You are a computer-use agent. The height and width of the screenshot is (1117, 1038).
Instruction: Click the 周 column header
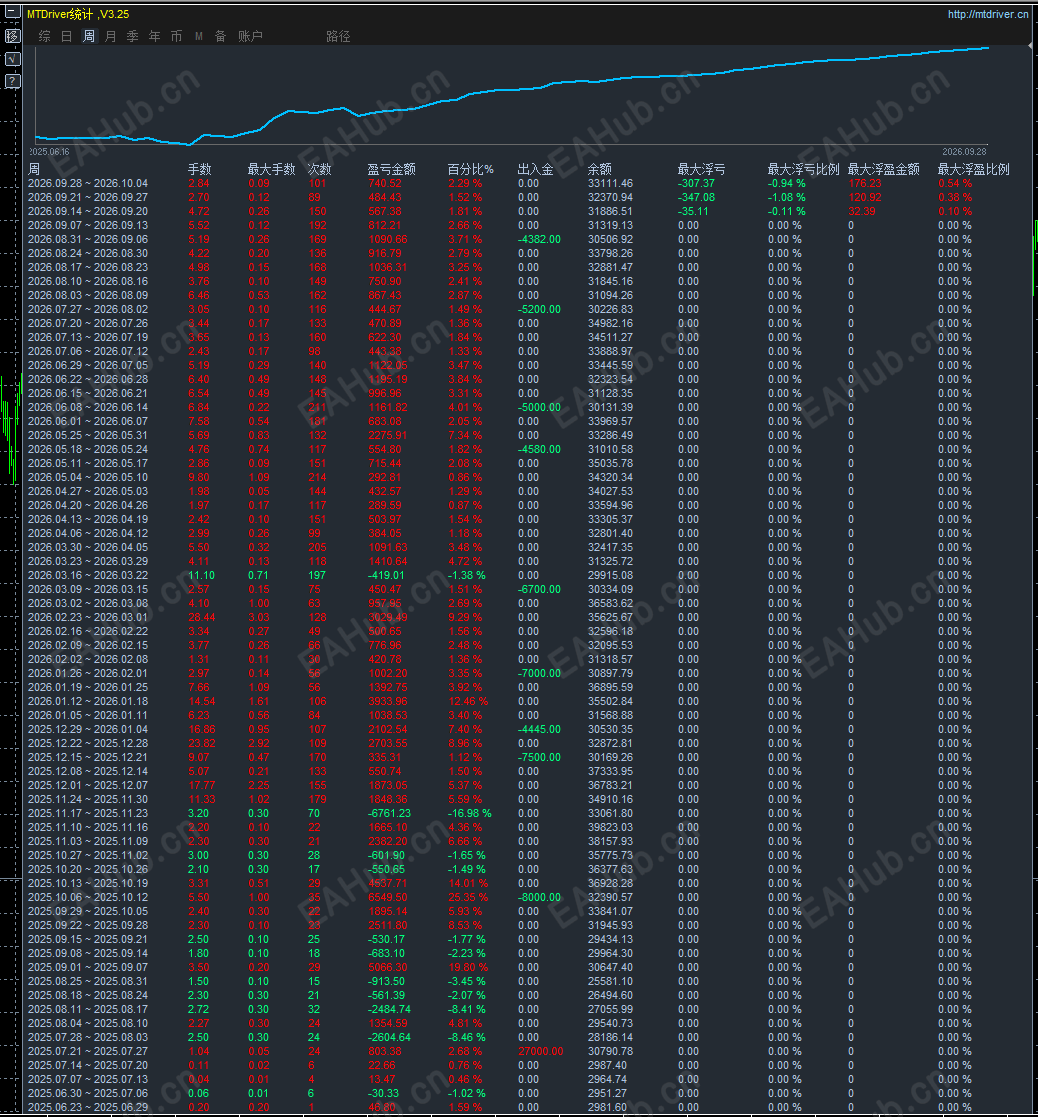point(34,169)
